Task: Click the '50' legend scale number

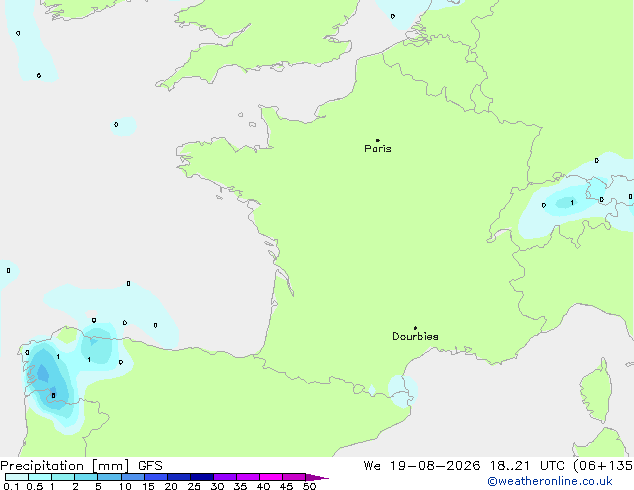Action: (309, 486)
